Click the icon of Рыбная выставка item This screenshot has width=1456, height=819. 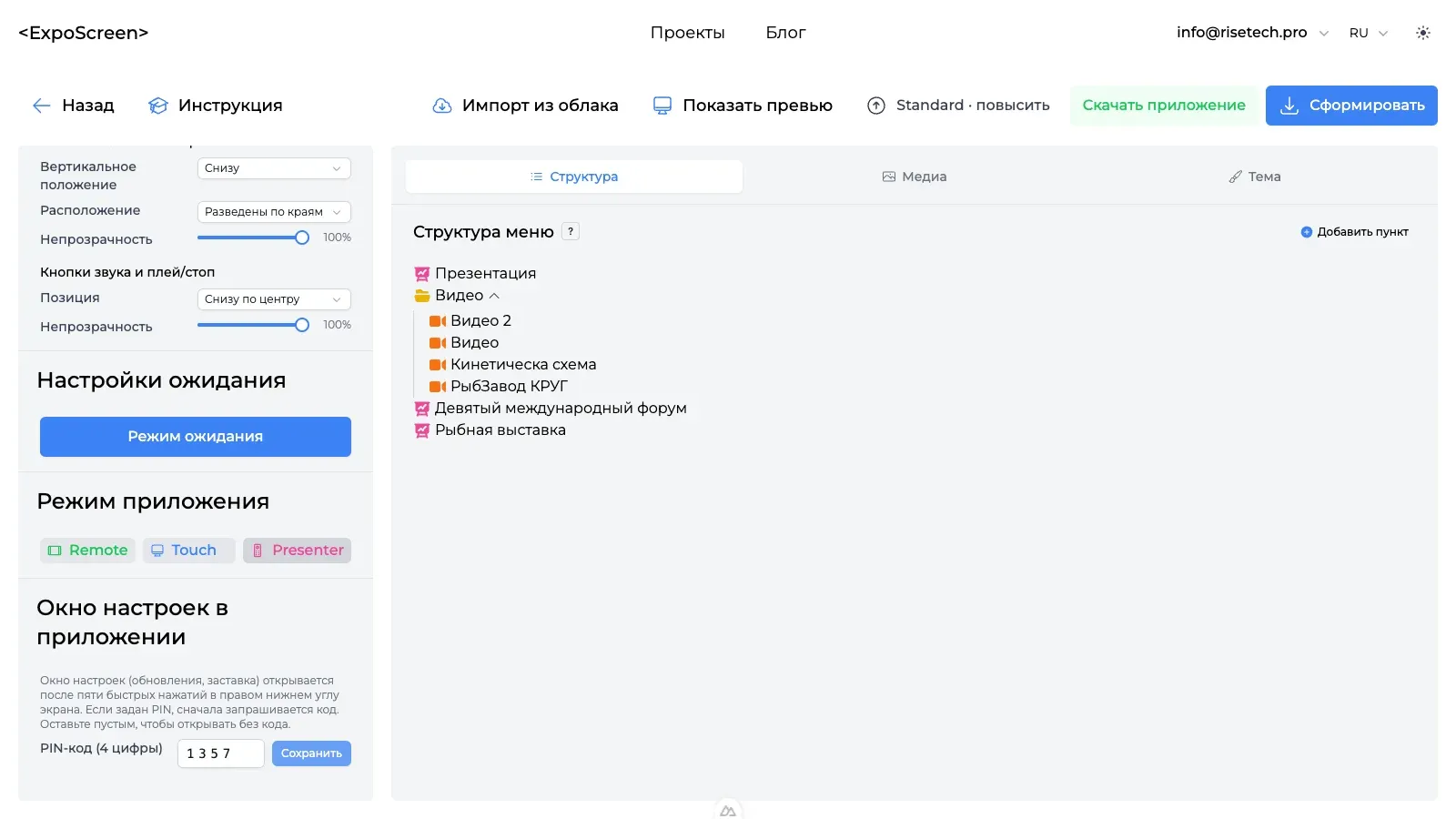(x=422, y=430)
